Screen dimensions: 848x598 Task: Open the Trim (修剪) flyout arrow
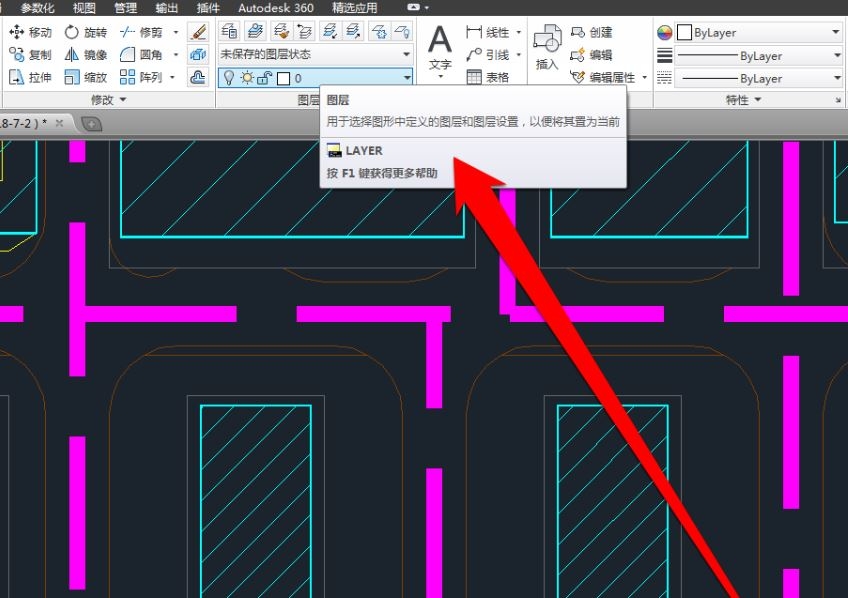point(176,32)
